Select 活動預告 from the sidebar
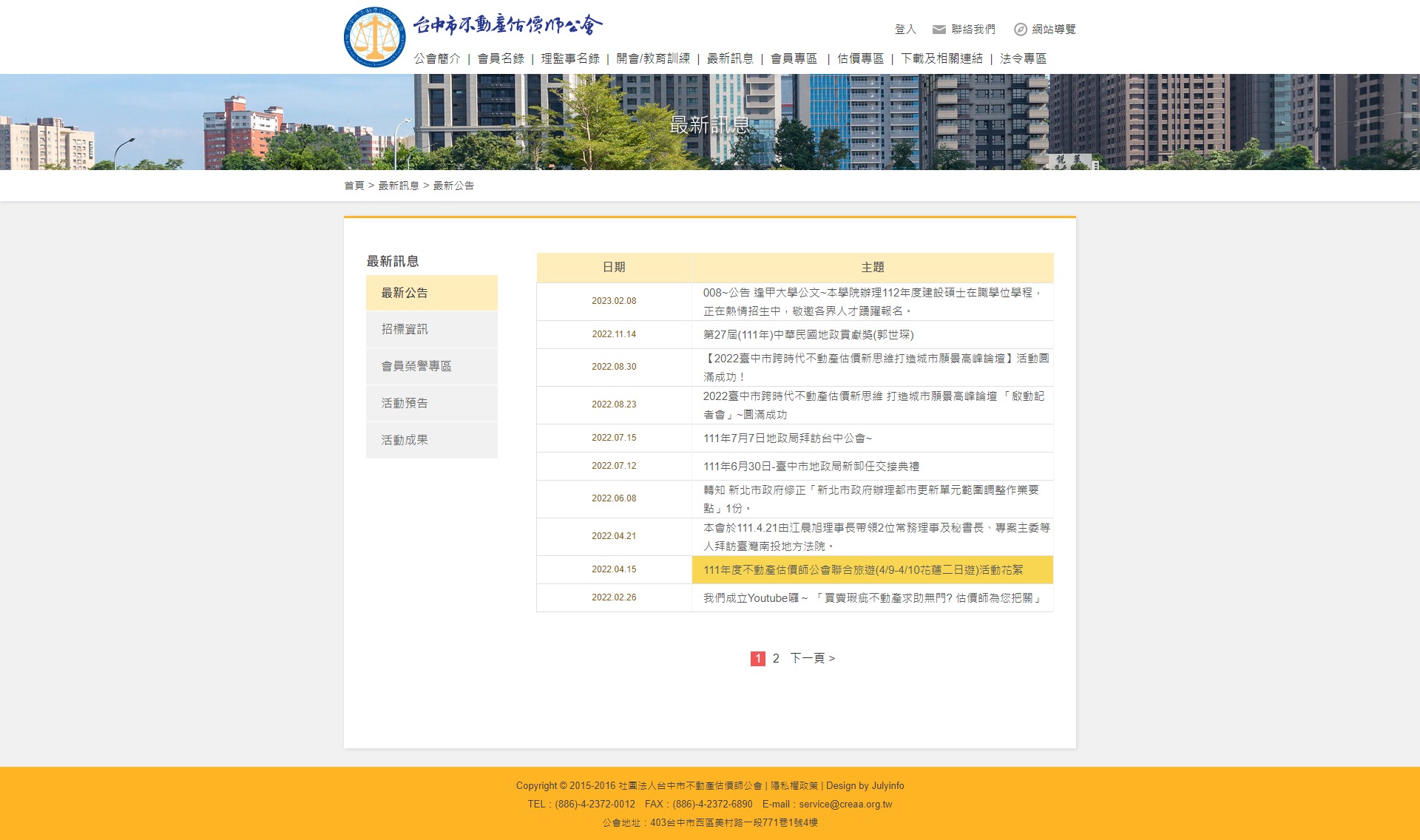Screen dimensions: 1420x840 click(402, 402)
